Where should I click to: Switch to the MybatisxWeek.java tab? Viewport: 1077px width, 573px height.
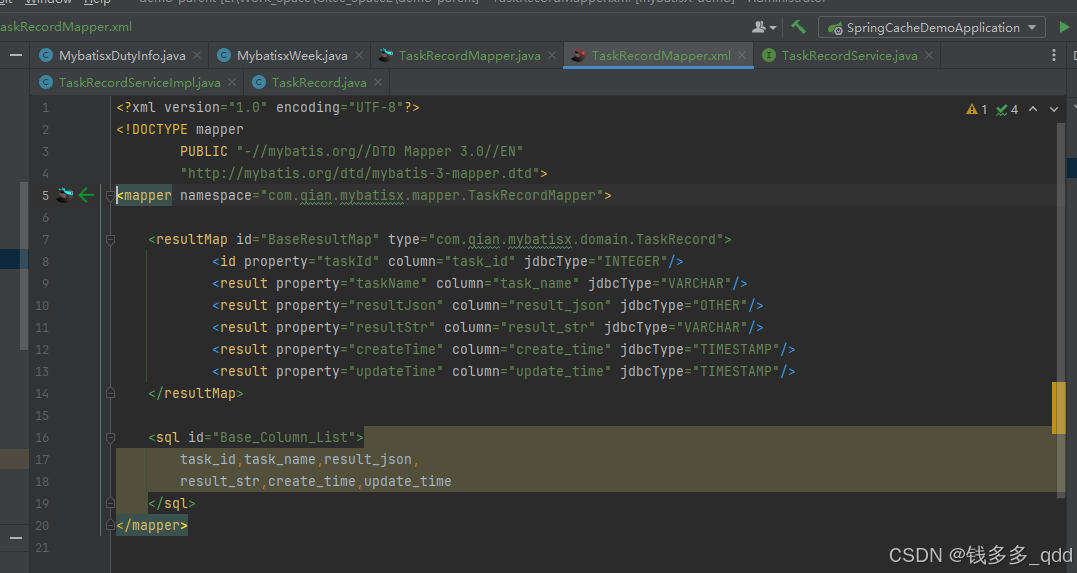[292, 56]
